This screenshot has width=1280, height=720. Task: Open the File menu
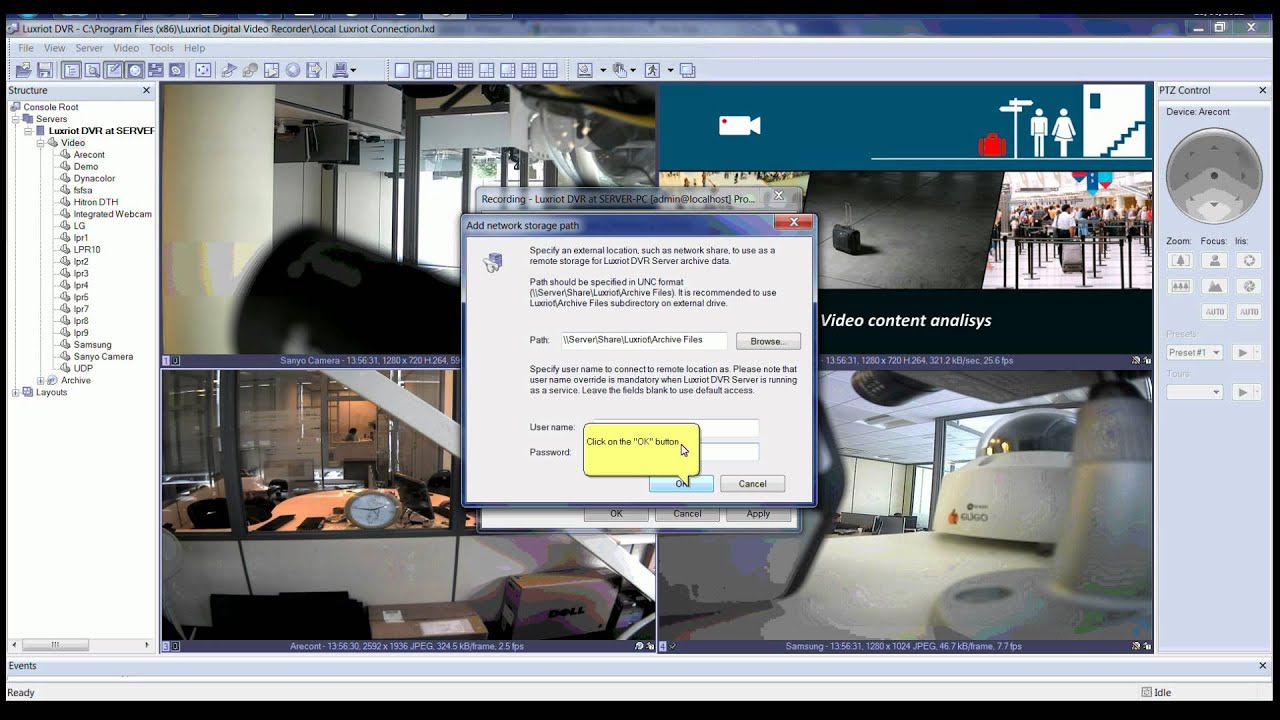point(26,48)
